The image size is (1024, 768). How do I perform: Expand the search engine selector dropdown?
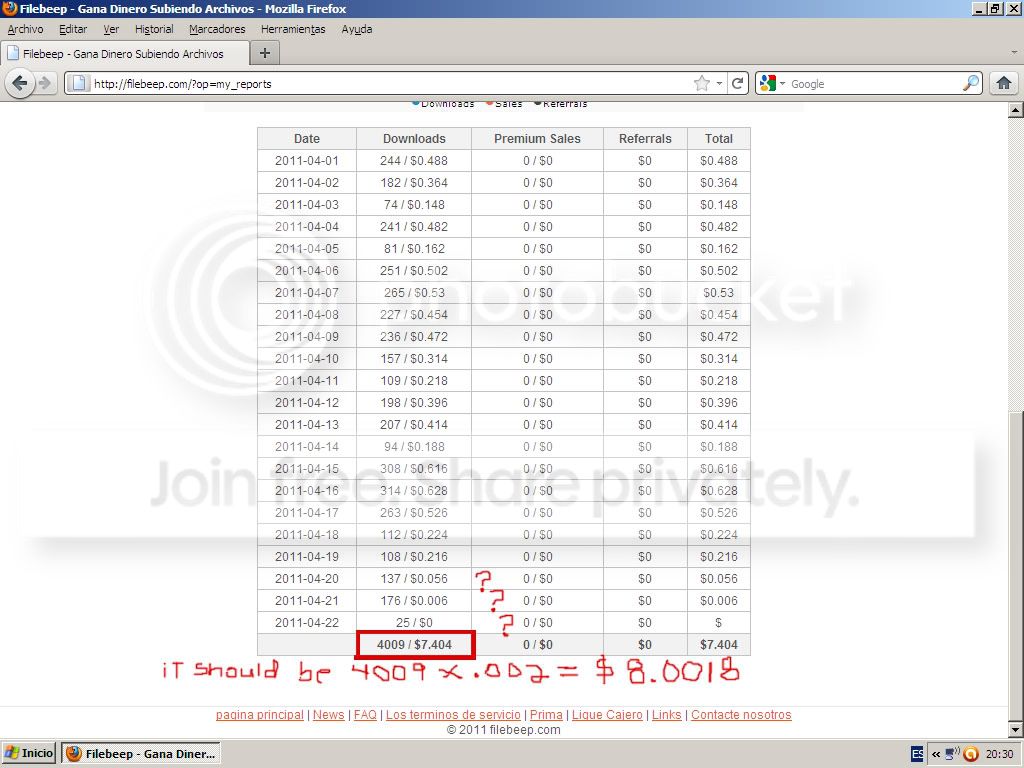[782, 84]
